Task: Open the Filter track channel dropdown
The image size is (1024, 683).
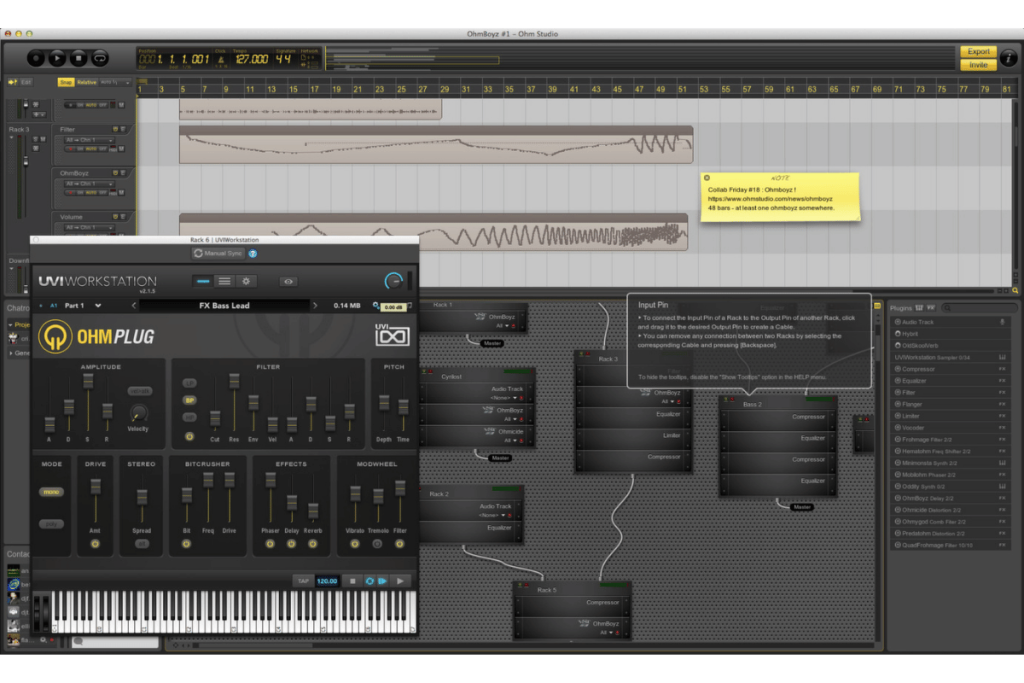Action: coord(89,140)
